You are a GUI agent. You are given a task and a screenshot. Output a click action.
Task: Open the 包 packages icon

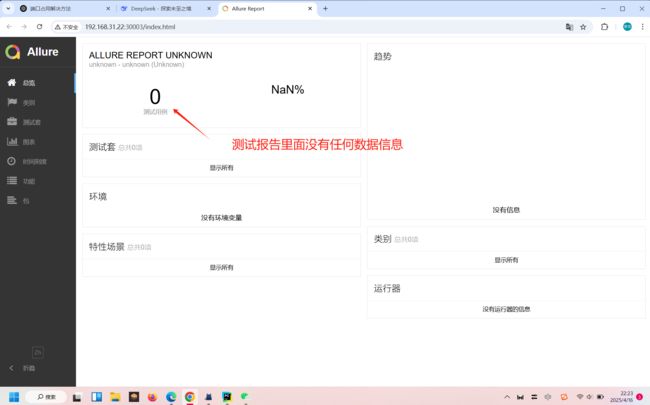pyautogui.click(x=12, y=200)
